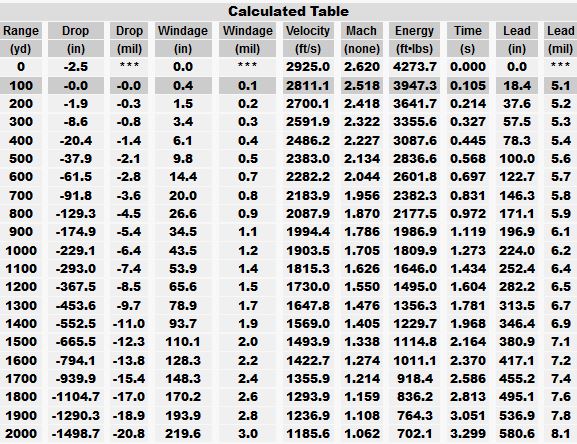The width and height of the screenshot is (577, 444).
Task: Select windage value 43.5 inches
Action: [183, 251]
